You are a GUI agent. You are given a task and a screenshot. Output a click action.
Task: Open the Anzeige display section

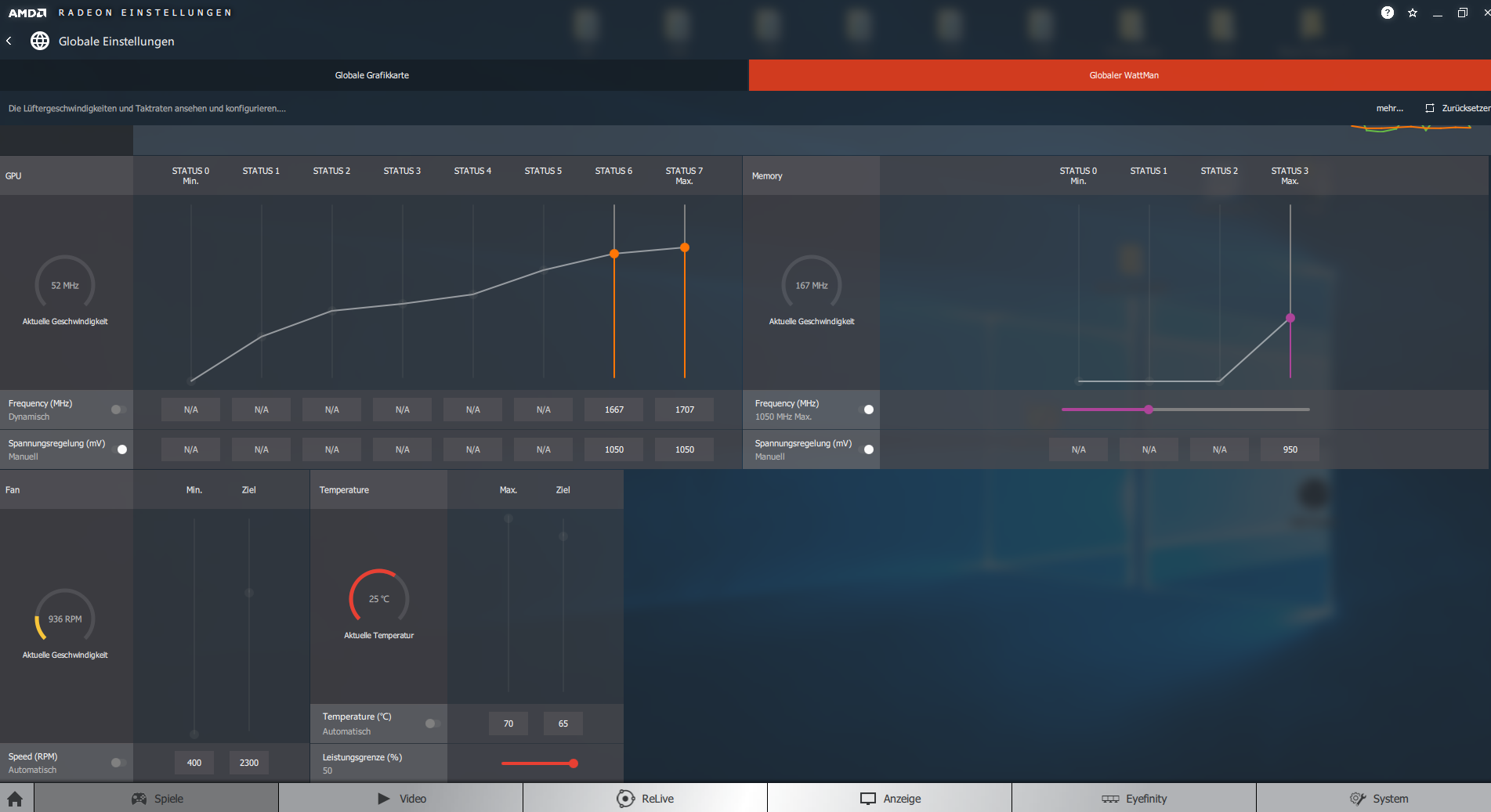coord(890,799)
